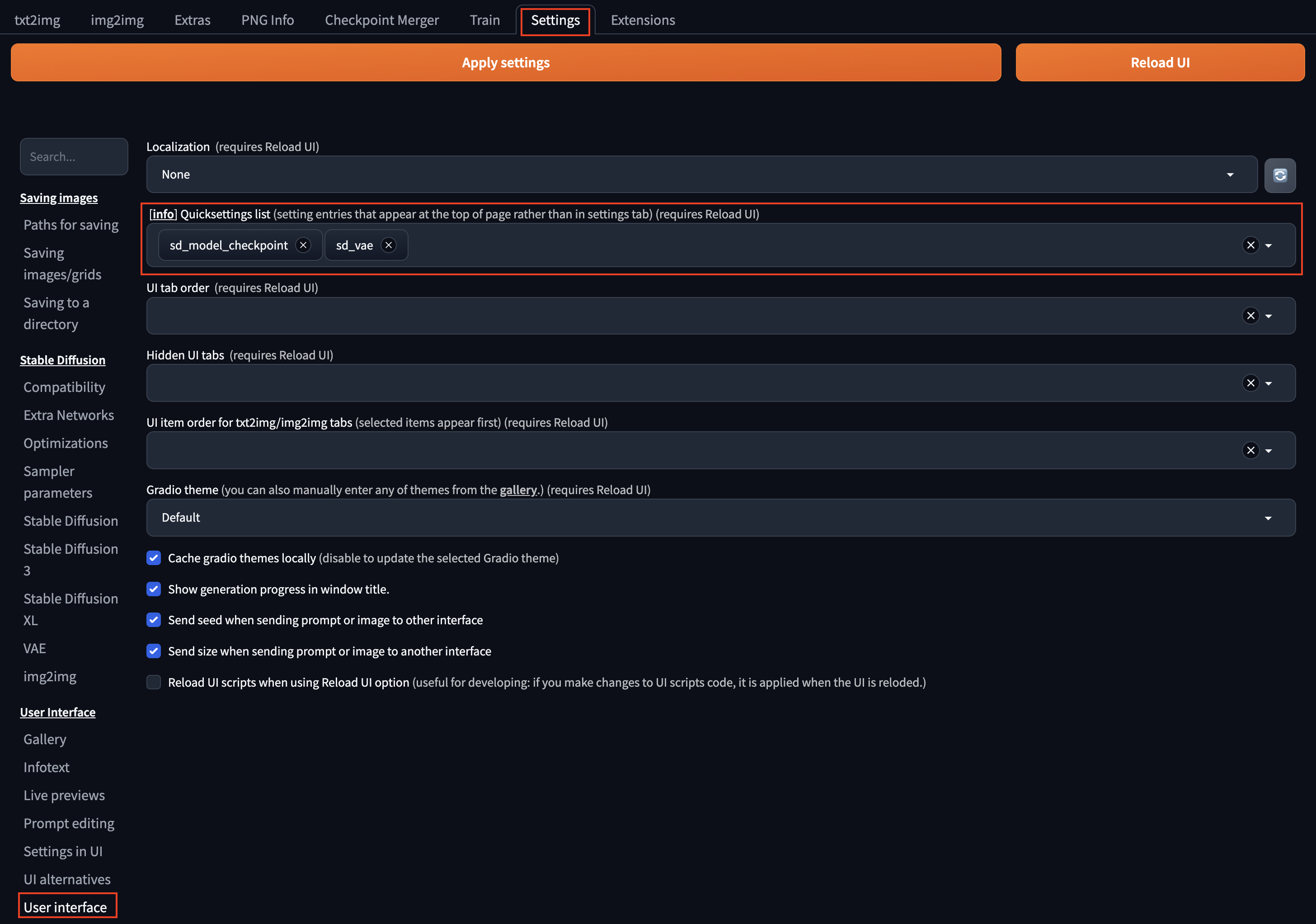Disable Show generation progress in window title
Screen dimensions: 1316x924
(154, 589)
